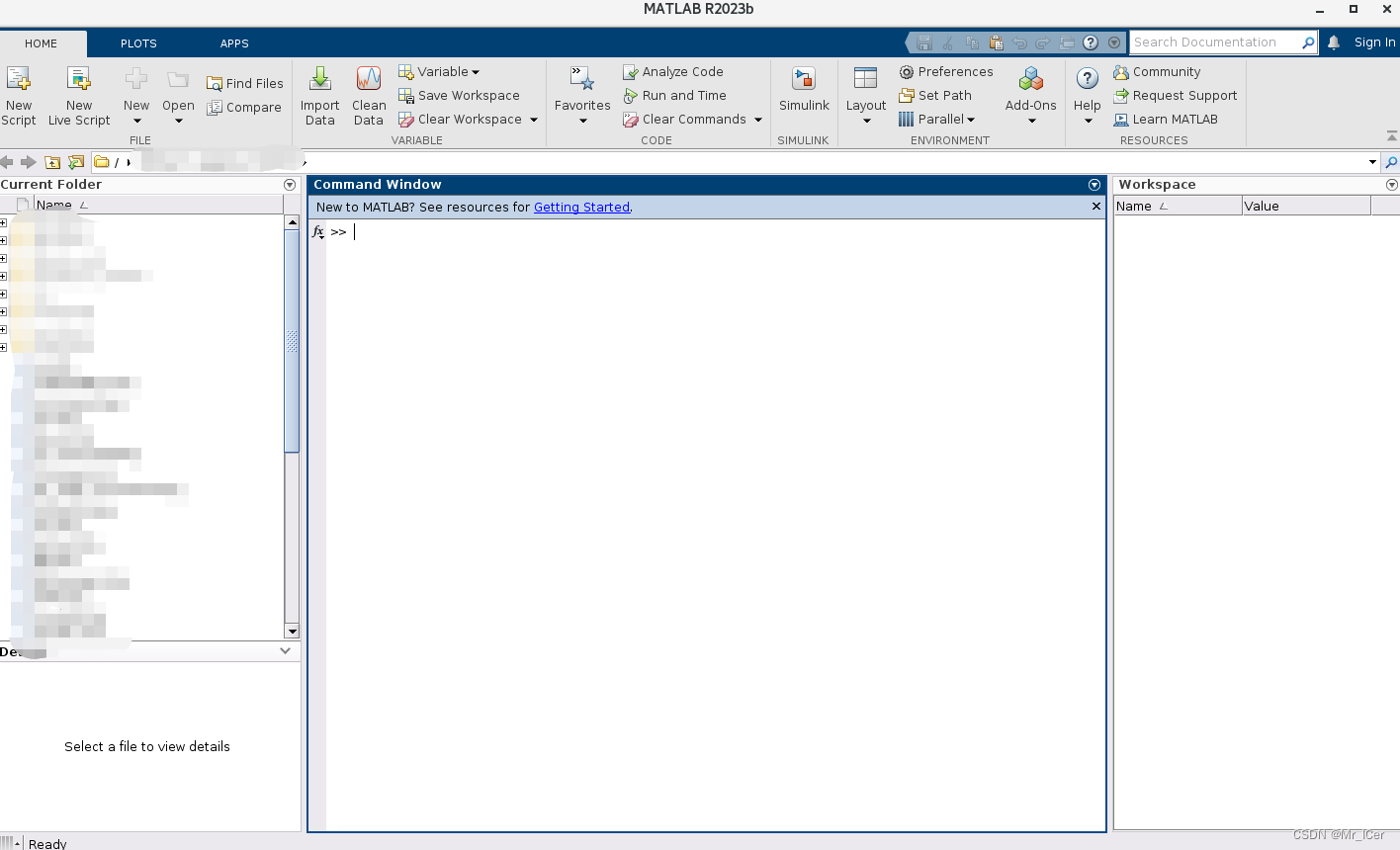Customize the quick access toolbar dropdown

(x=1114, y=42)
